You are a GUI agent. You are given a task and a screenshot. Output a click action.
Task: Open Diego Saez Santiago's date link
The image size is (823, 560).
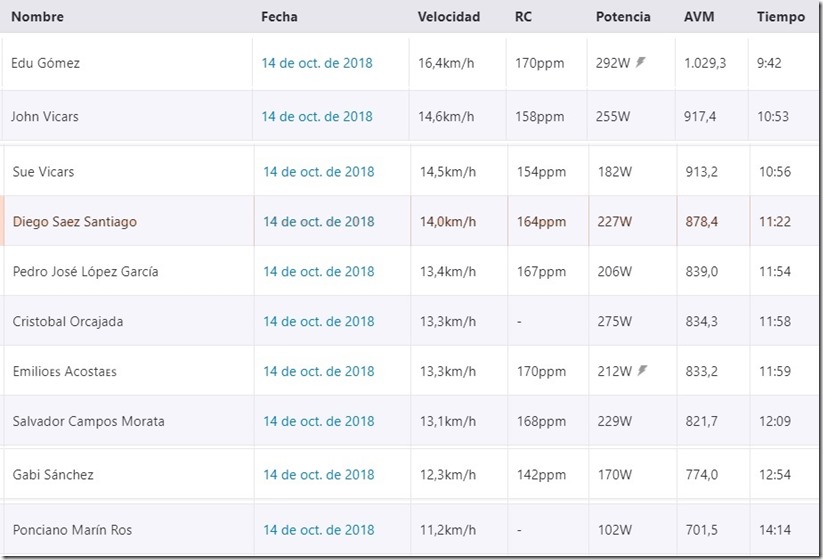[318, 222]
